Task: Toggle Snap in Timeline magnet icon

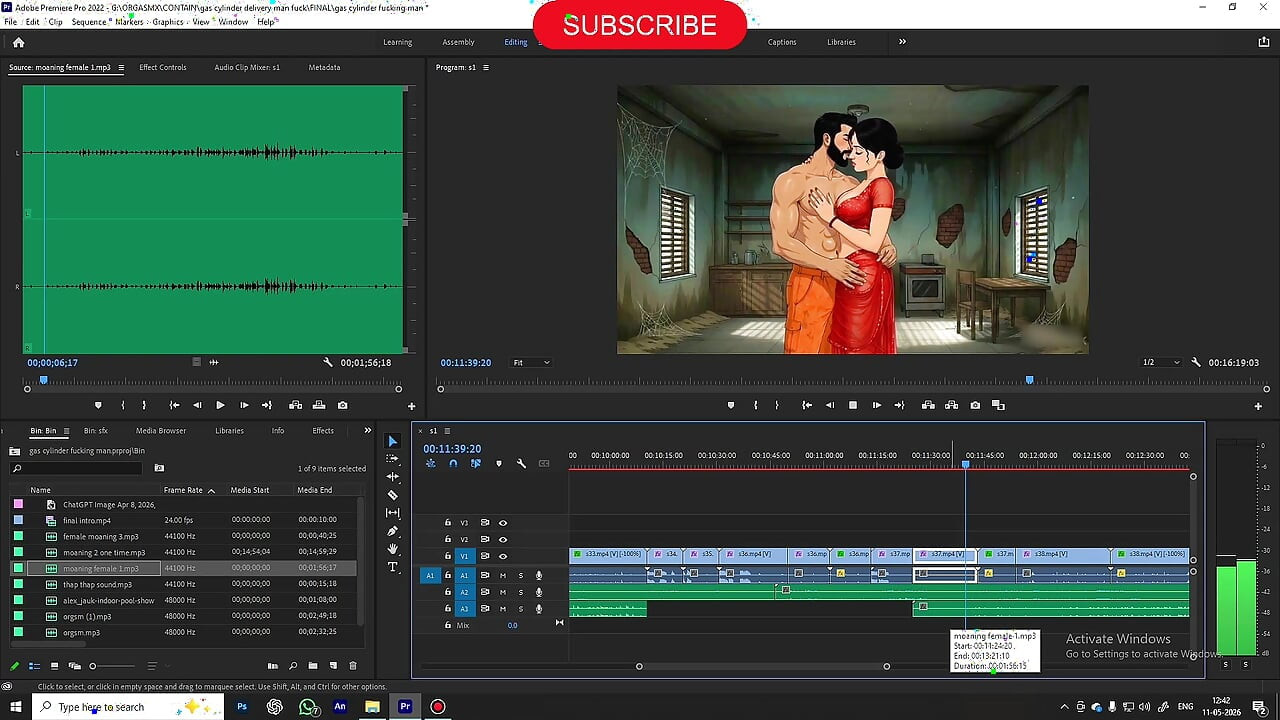Action: 453,463
